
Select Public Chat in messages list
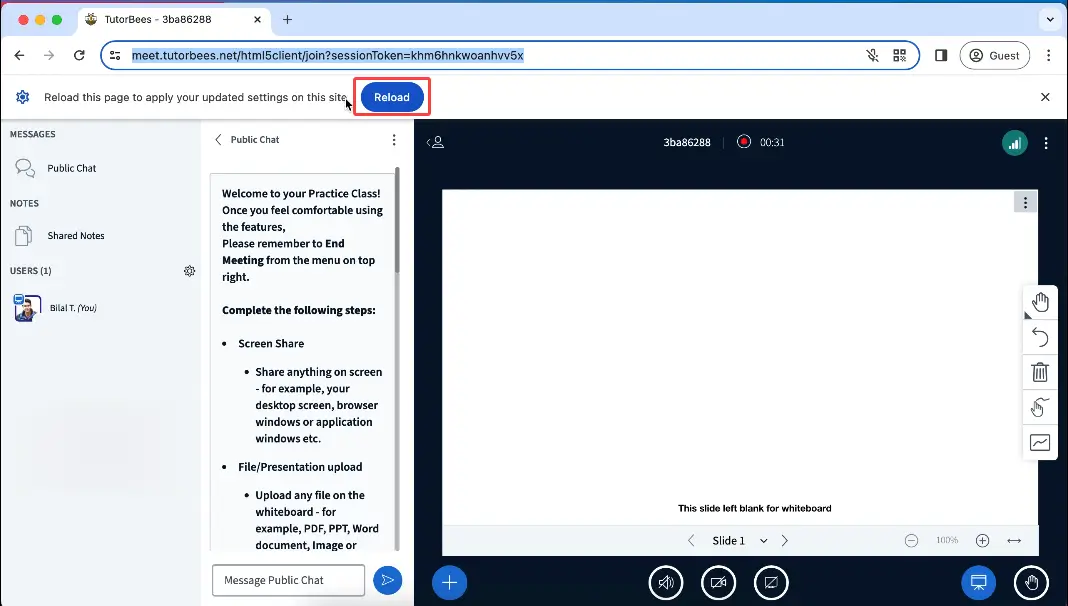(x=71, y=168)
